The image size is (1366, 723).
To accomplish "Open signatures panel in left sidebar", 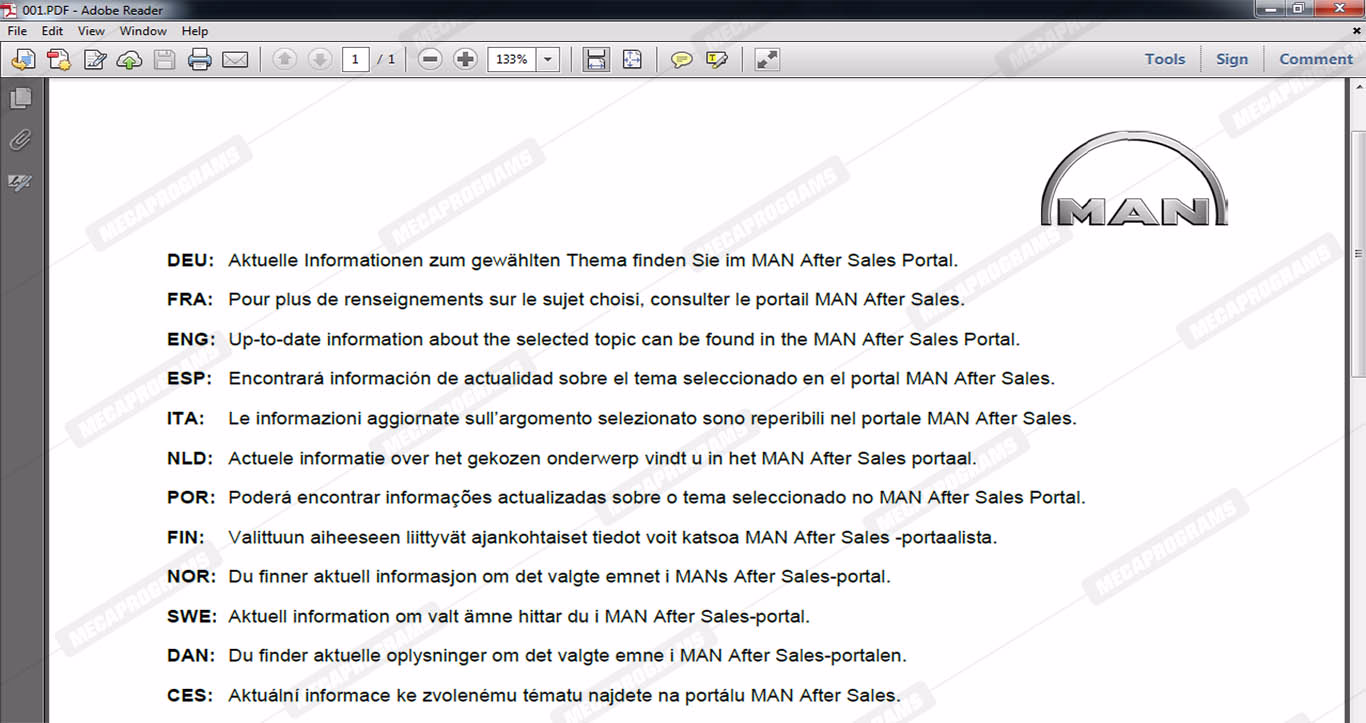I will [20, 182].
